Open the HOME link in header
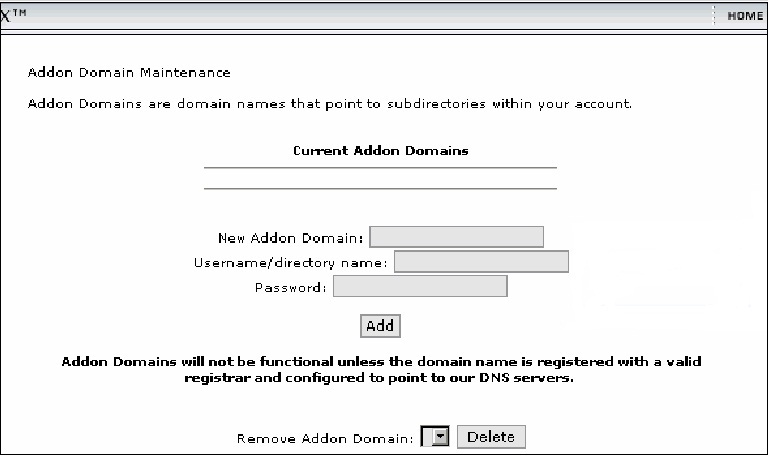Viewport: 768px width, 457px height. (745, 16)
